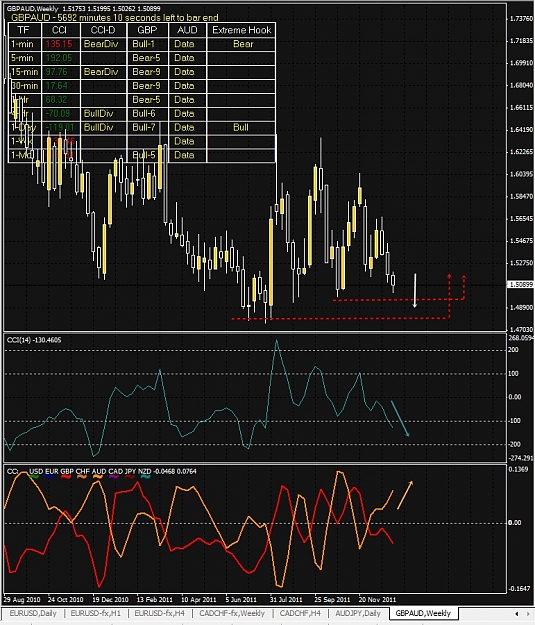Click the Bull-7 GBP cell
This screenshot has width=535, height=625.
click(x=144, y=128)
